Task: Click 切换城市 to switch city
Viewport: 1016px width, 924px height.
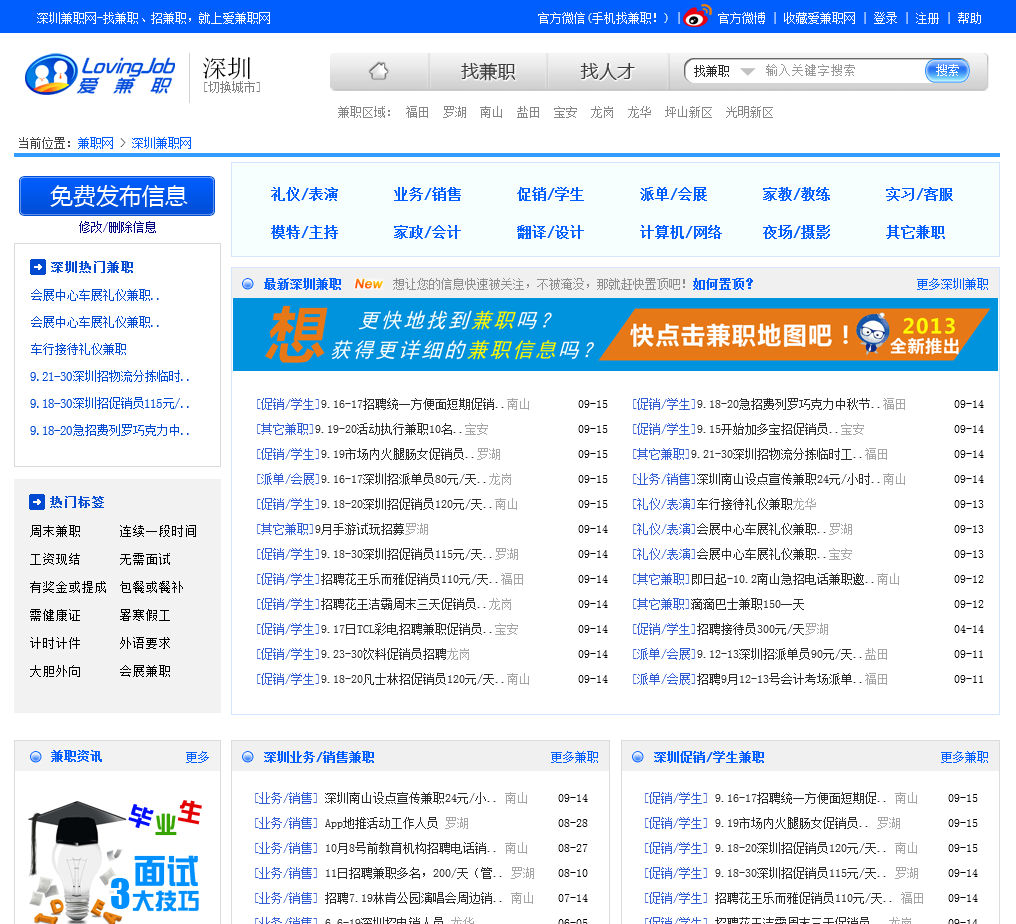Action: pos(231,87)
